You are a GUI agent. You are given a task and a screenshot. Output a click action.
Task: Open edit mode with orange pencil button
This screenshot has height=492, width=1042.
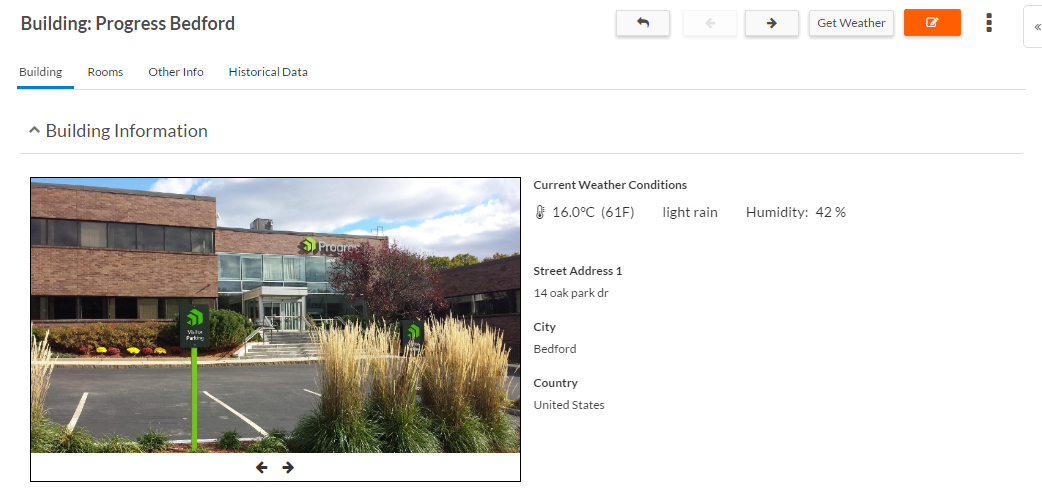(932, 23)
